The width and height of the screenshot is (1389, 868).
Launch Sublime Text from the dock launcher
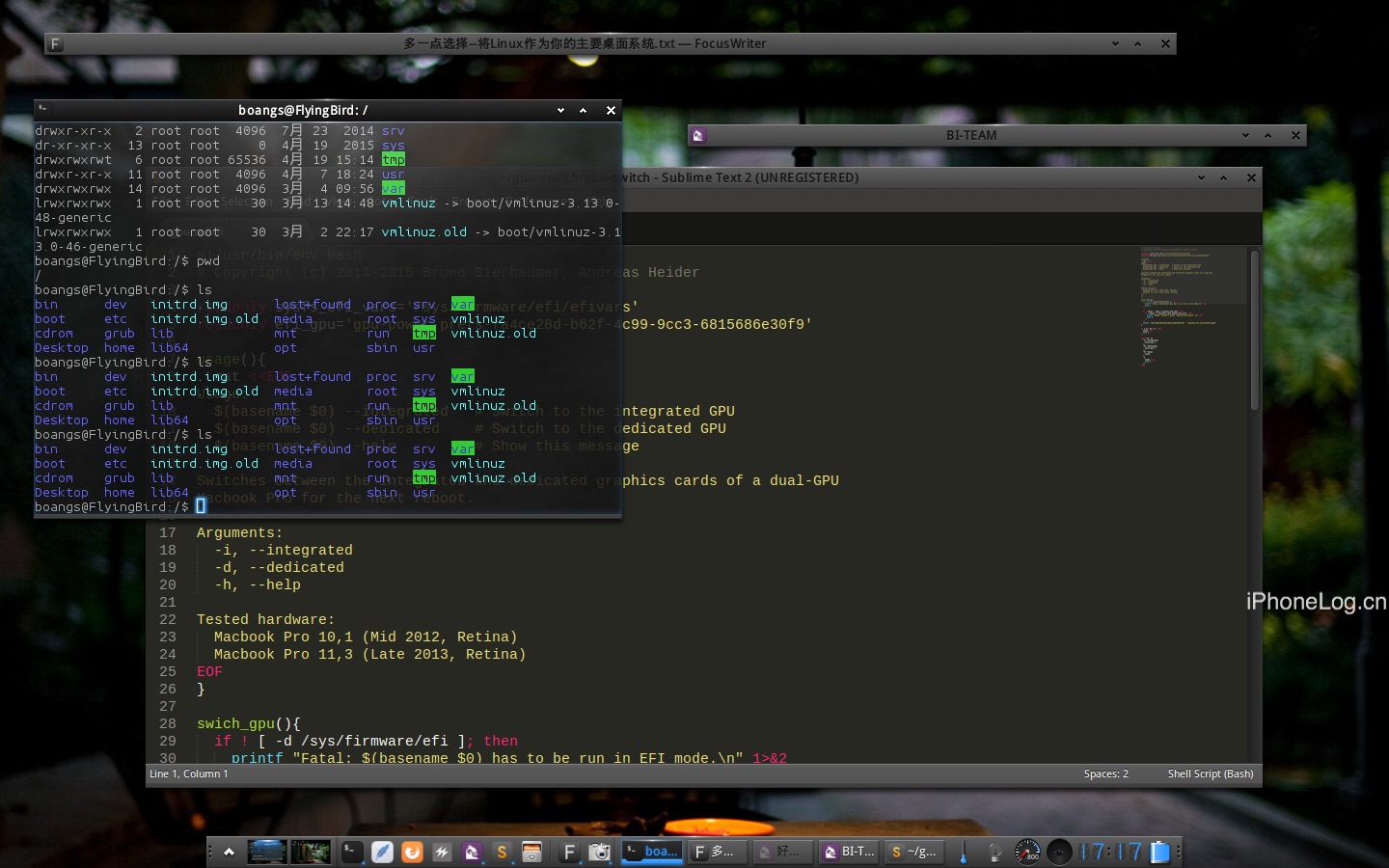(x=502, y=852)
